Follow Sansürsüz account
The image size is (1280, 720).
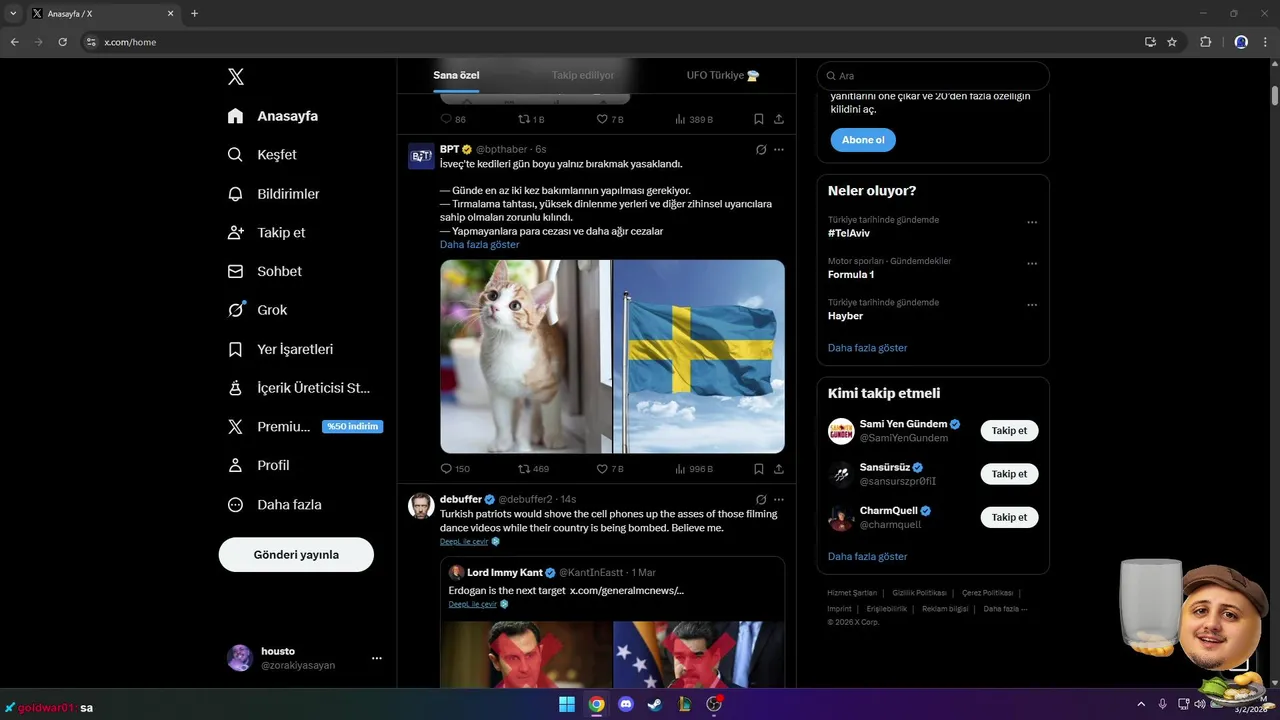pos(1009,474)
